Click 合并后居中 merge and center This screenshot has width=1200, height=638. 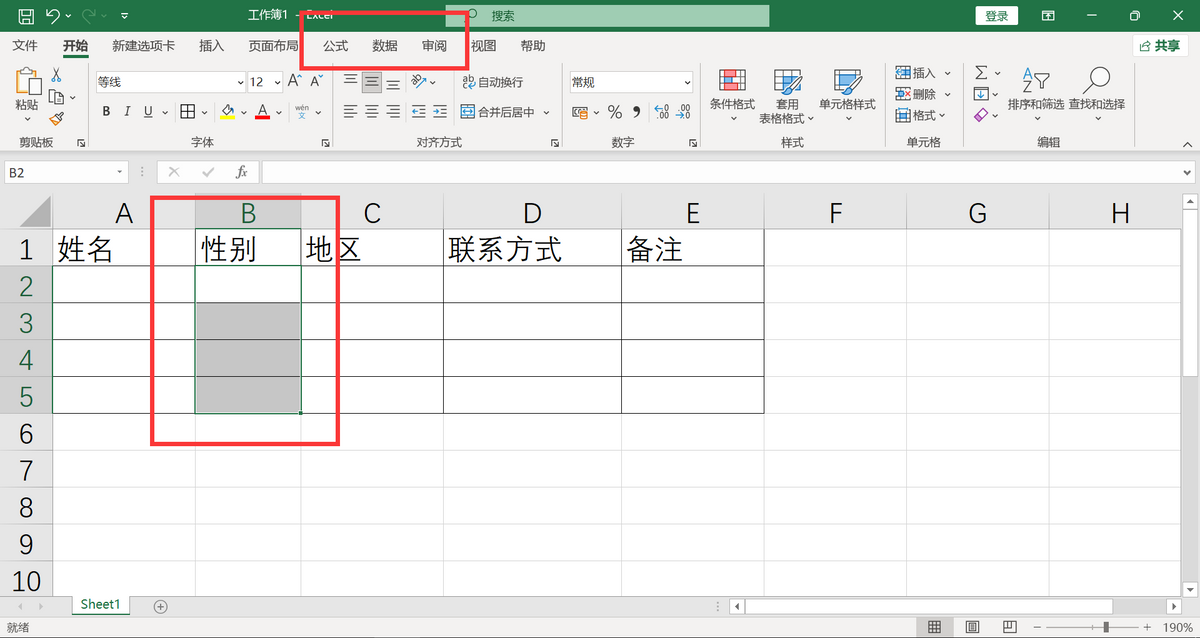pos(498,112)
